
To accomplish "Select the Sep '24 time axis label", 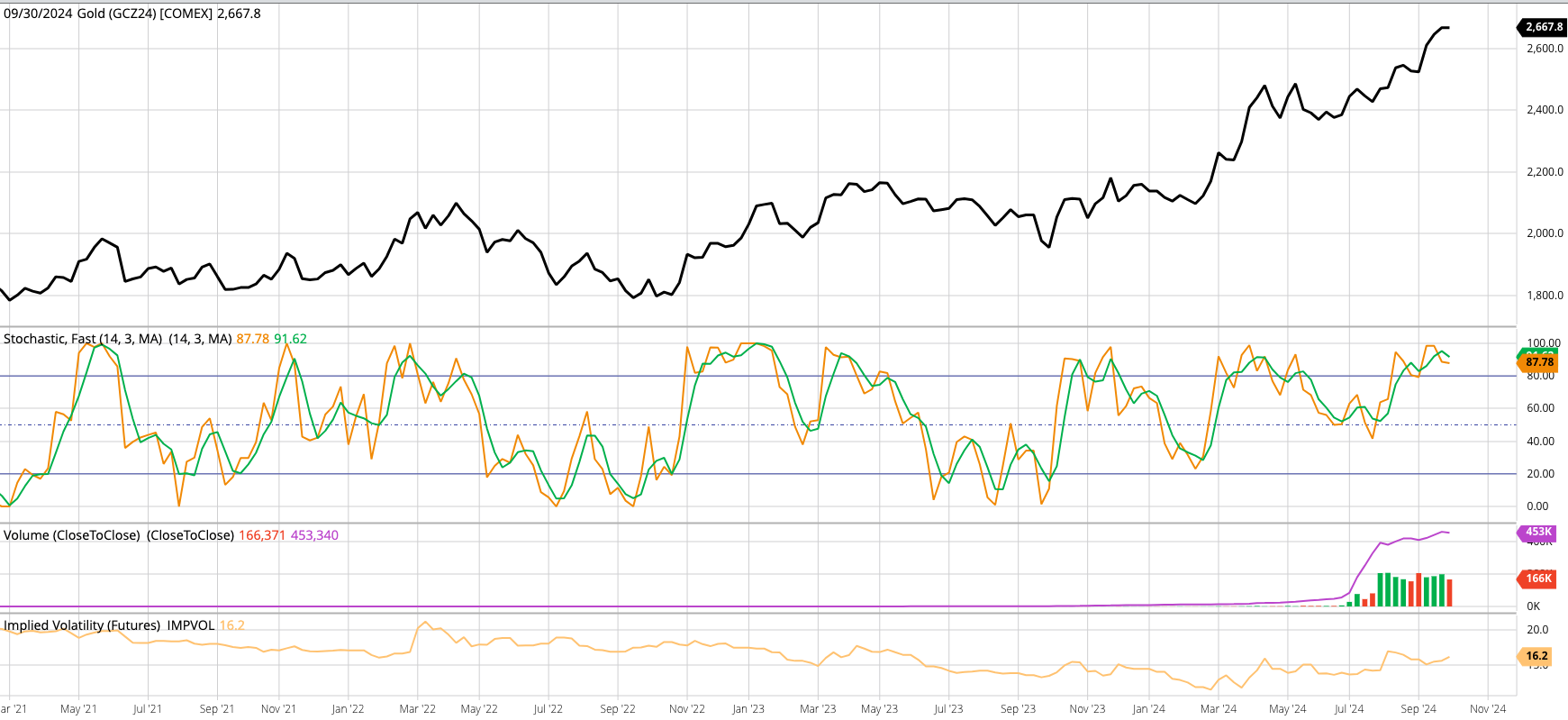I will 1418,709.
